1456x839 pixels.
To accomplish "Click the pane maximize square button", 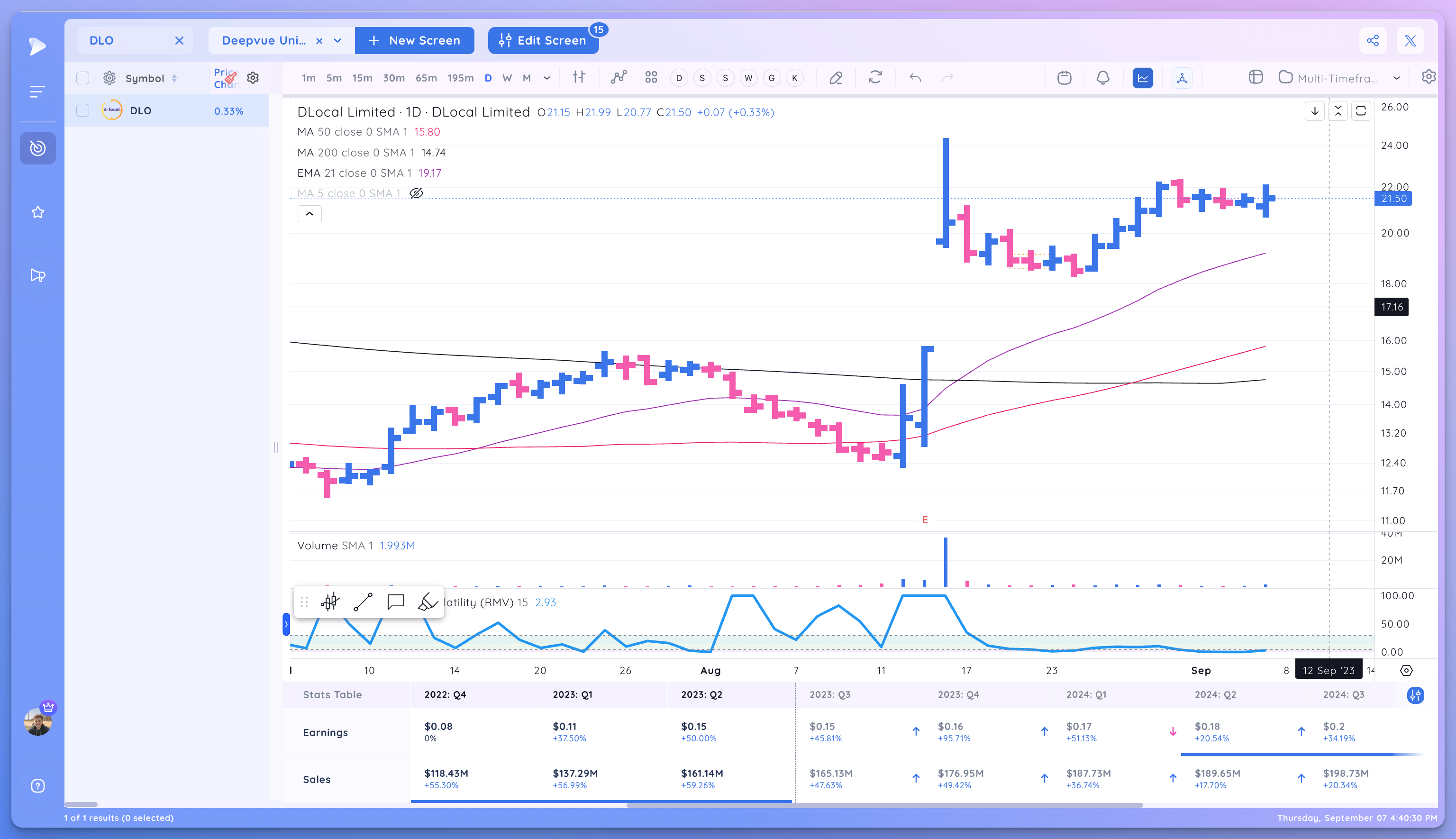I will (1361, 110).
